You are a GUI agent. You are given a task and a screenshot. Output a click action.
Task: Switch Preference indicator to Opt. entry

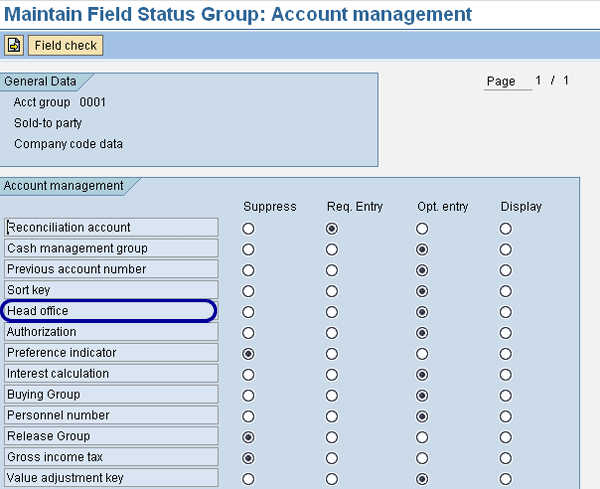pyautogui.click(x=424, y=353)
